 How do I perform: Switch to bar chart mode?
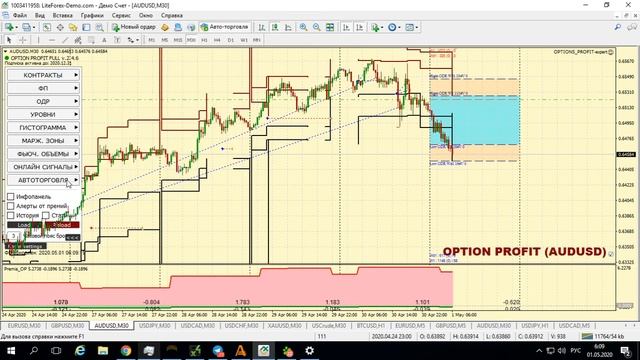point(262,27)
